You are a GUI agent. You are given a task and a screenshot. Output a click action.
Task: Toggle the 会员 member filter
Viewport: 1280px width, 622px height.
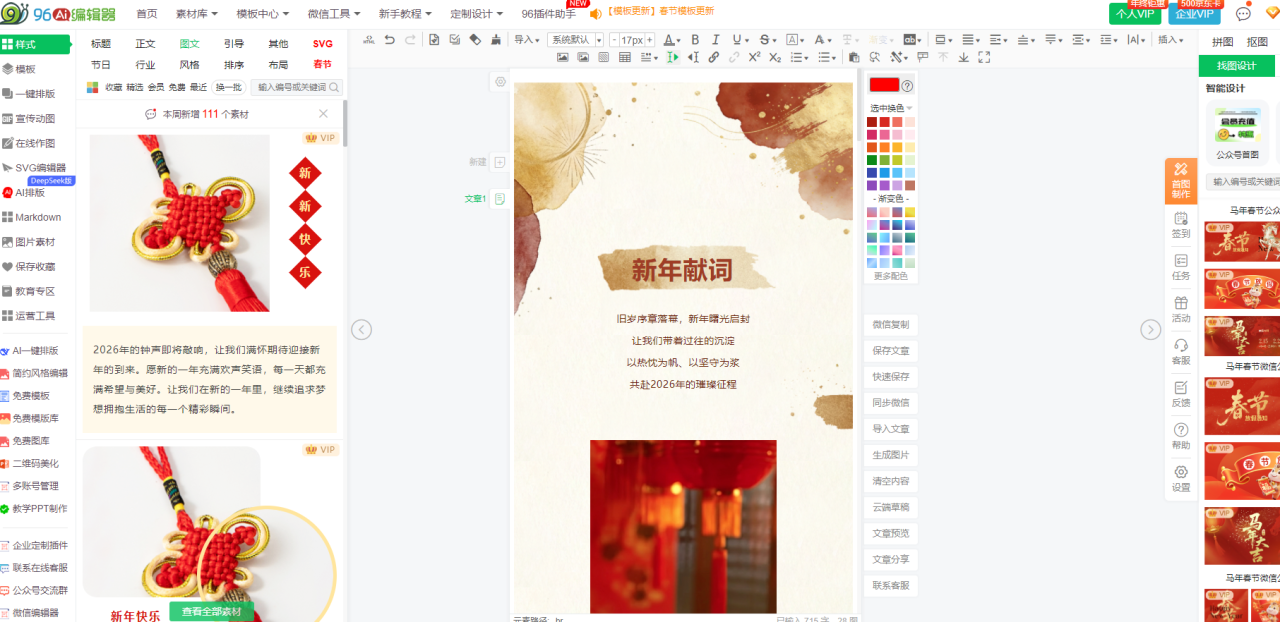(156, 87)
